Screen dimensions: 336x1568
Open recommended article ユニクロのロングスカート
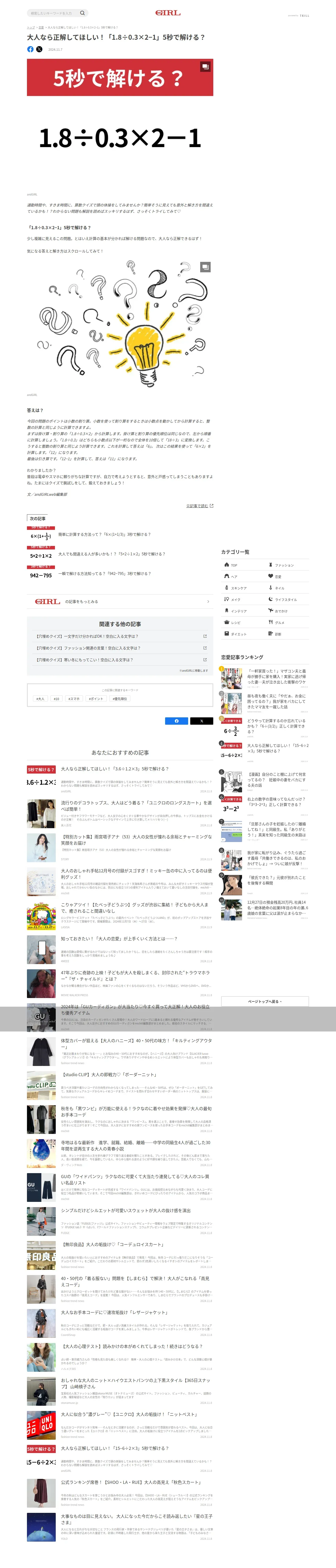tap(120, 814)
